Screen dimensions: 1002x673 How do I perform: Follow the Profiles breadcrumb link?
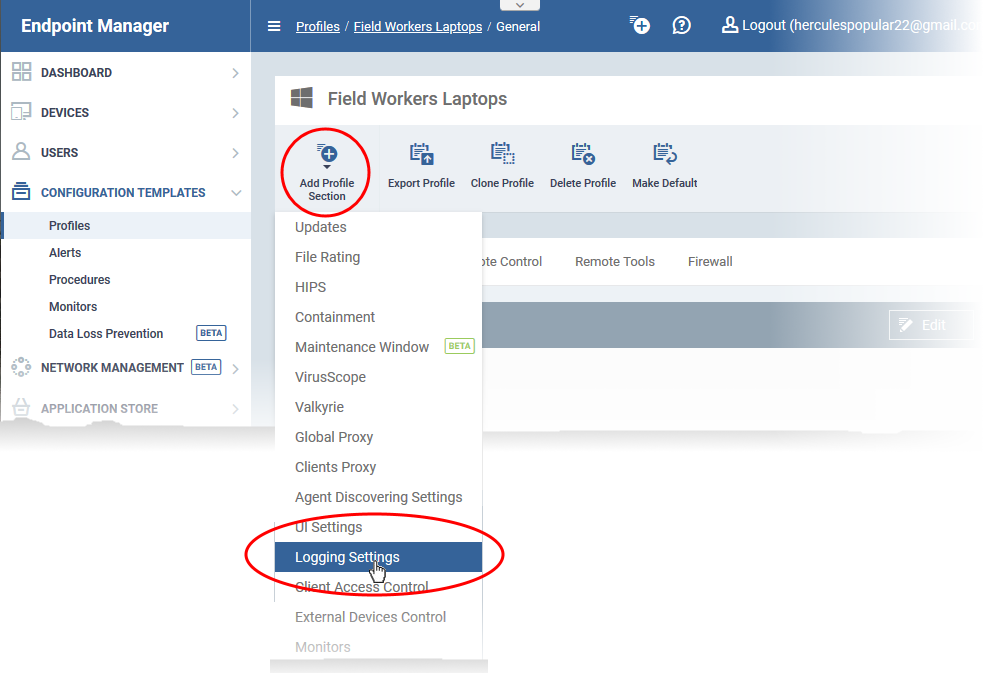318,27
